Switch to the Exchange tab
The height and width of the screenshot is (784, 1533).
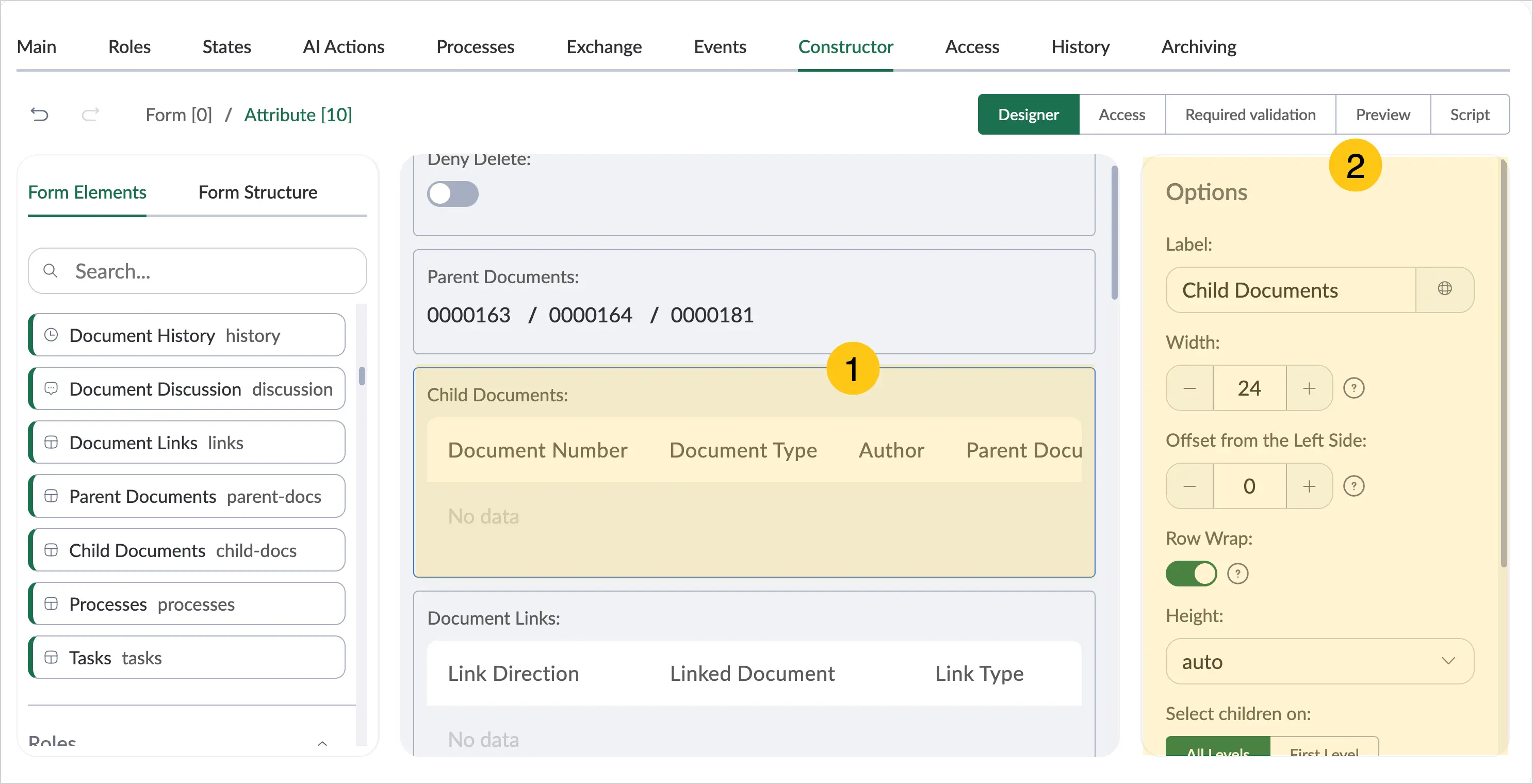pyautogui.click(x=604, y=46)
